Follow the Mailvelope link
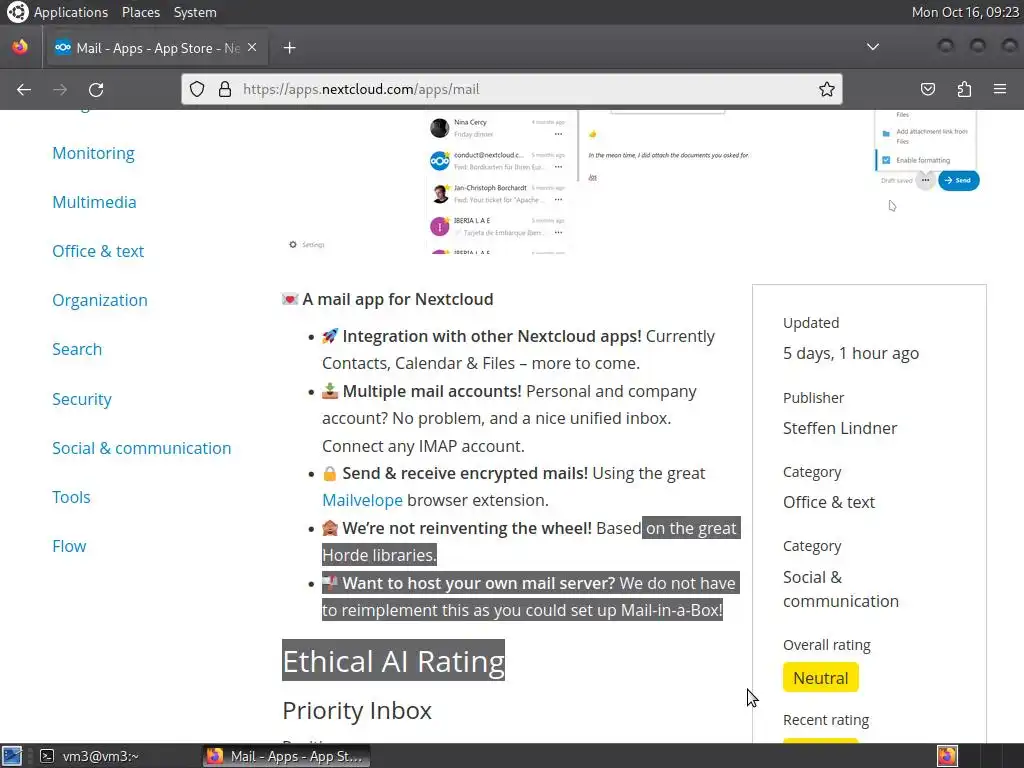This screenshot has height=768, width=1024. (362, 500)
